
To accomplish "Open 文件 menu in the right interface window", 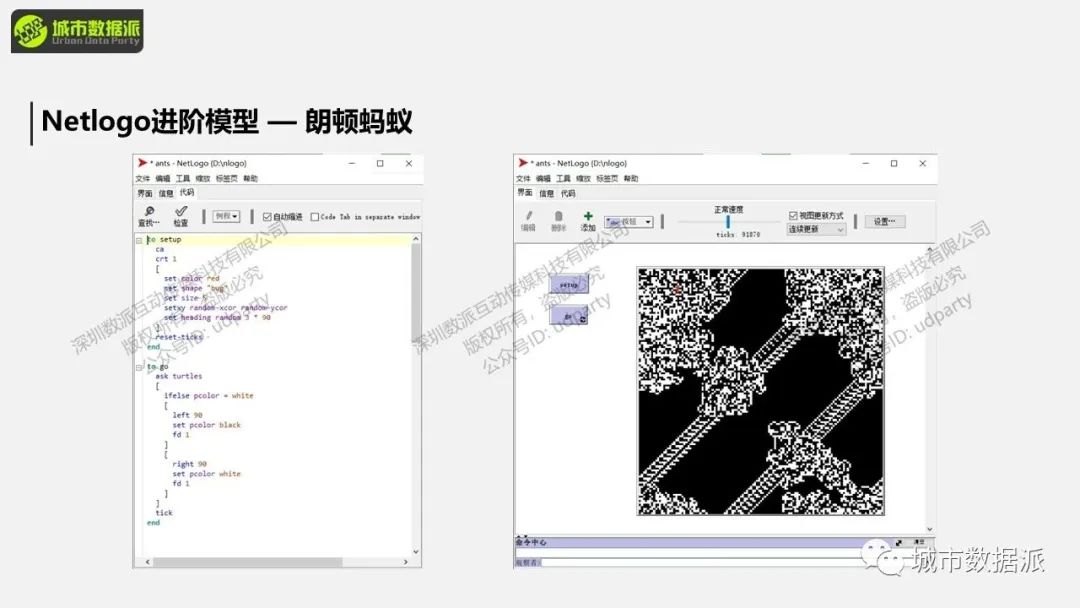I will (523, 178).
